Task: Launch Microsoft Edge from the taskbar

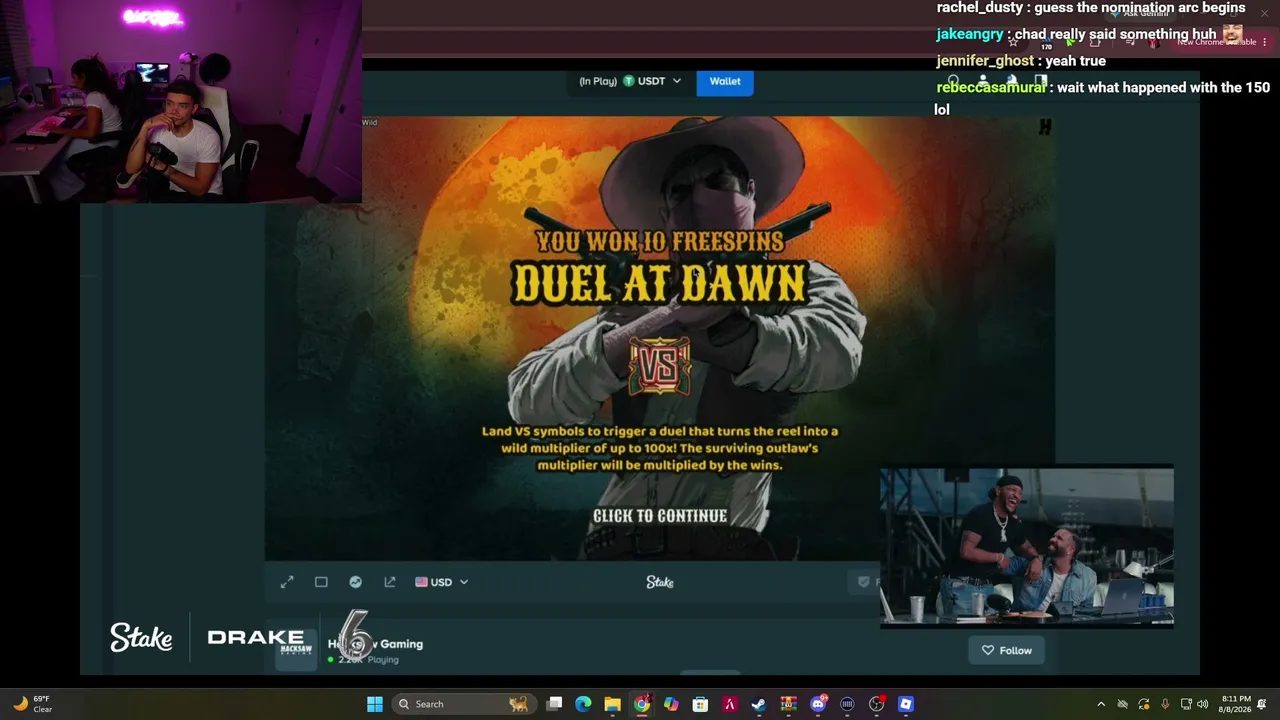Action: [x=583, y=704]
